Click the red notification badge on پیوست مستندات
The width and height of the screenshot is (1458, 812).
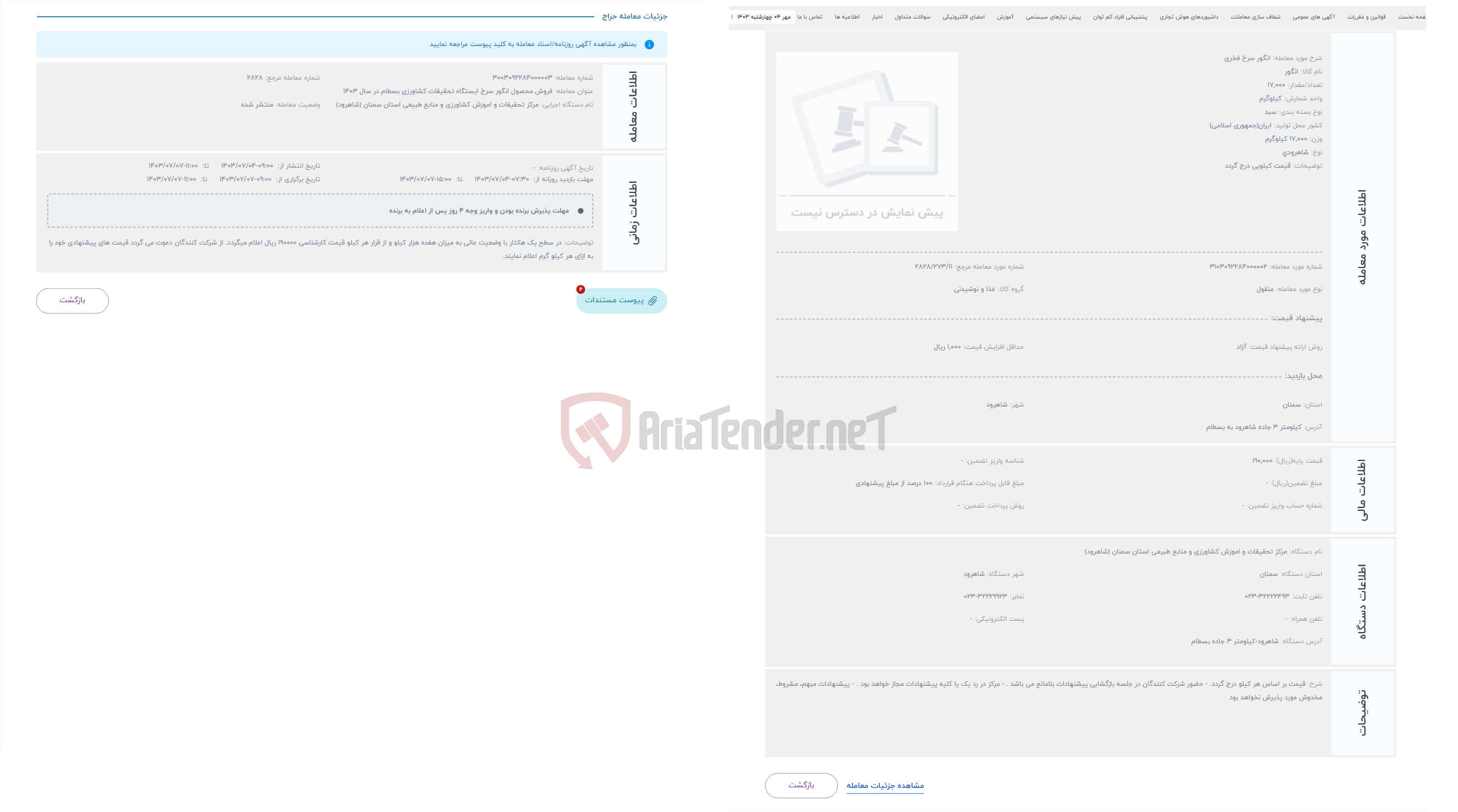(x=579, y=290)
